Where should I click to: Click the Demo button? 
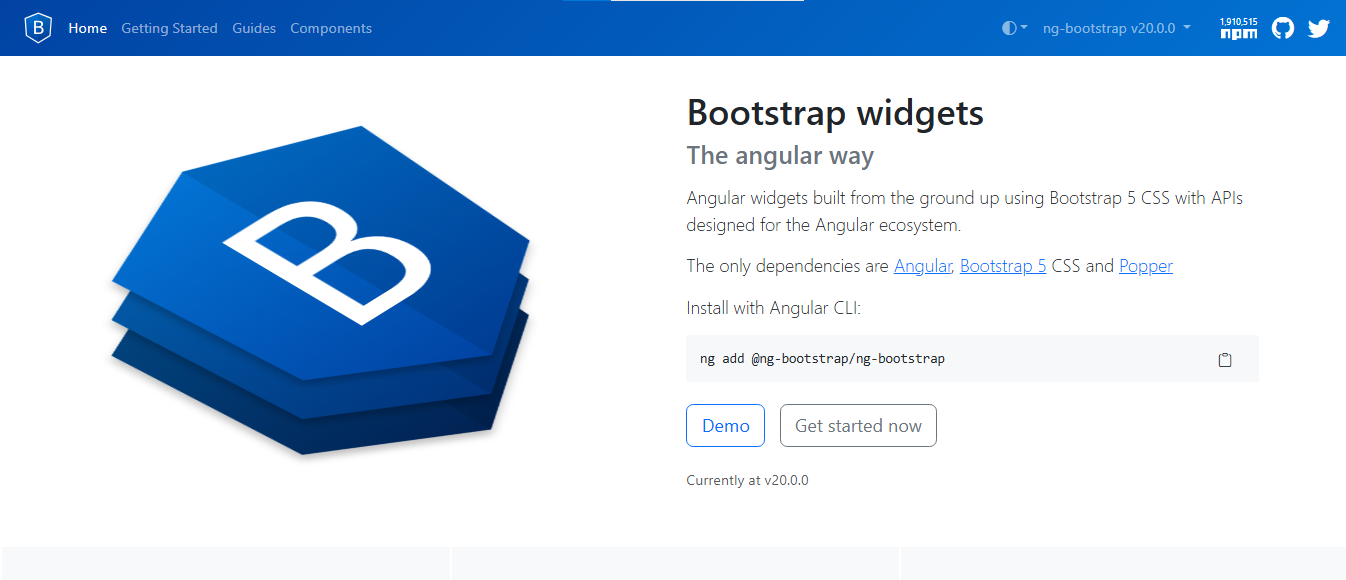tap(726, 425)
